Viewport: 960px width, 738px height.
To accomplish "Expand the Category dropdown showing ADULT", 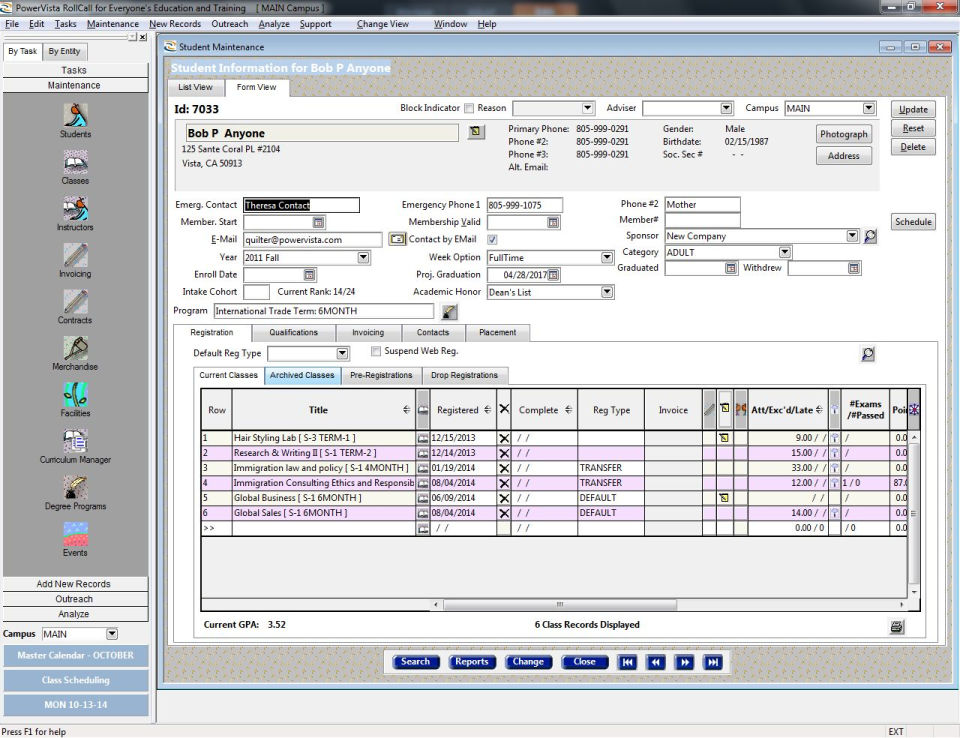I will (x=784, y=253).
